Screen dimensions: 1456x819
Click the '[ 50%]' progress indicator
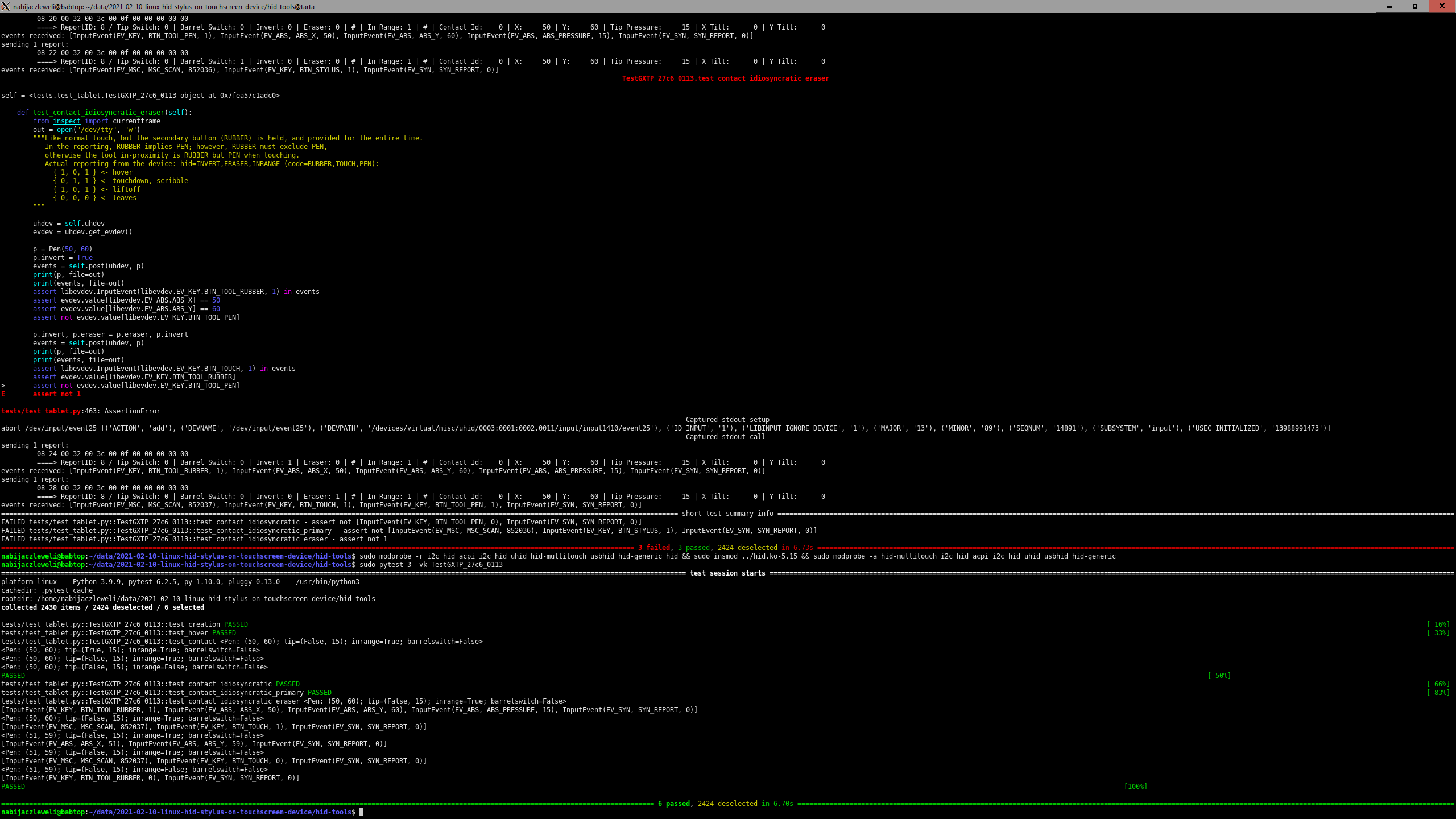(x=1219, y=676)
